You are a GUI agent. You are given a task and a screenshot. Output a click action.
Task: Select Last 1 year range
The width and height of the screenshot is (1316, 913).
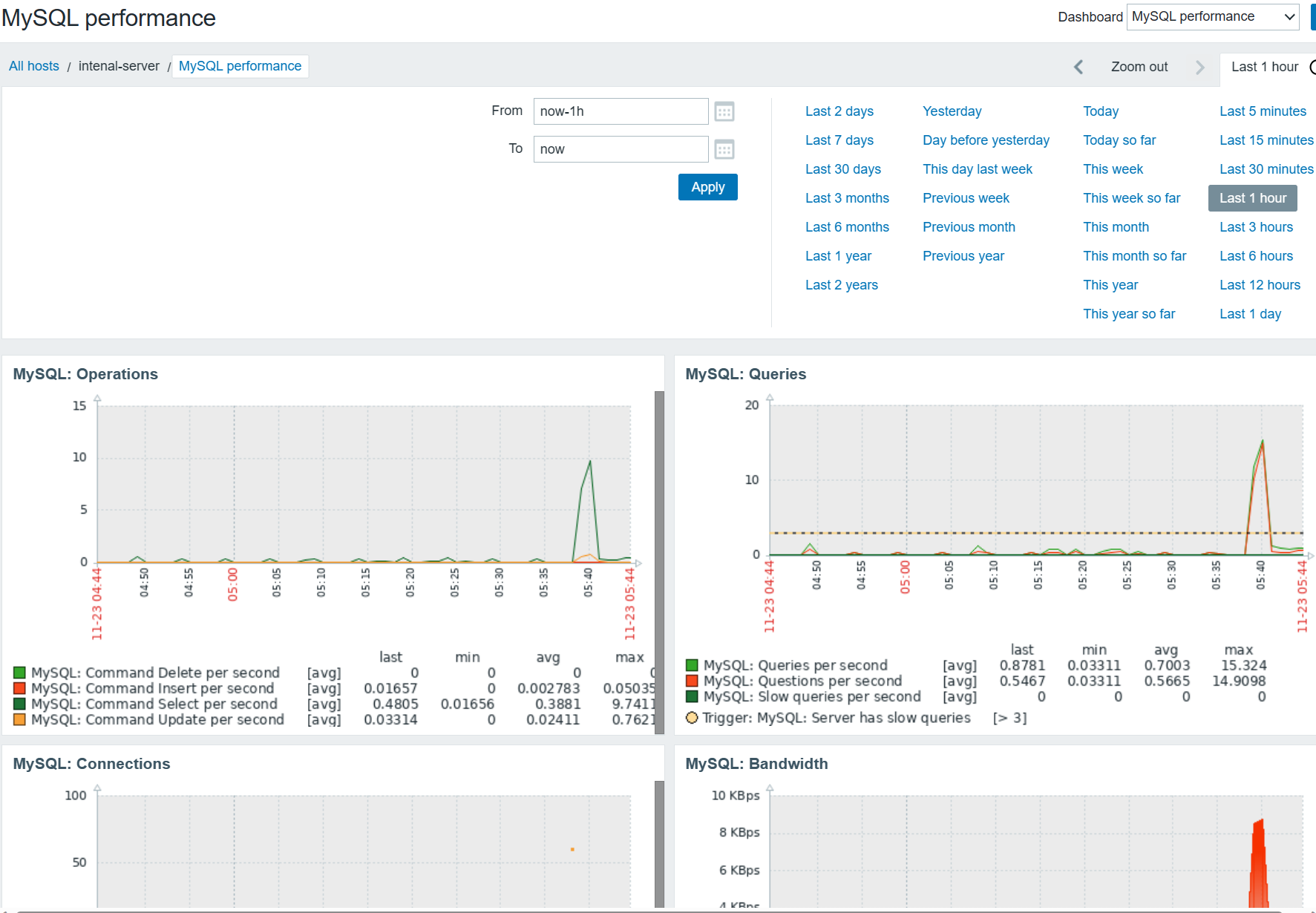click(839, 256)
